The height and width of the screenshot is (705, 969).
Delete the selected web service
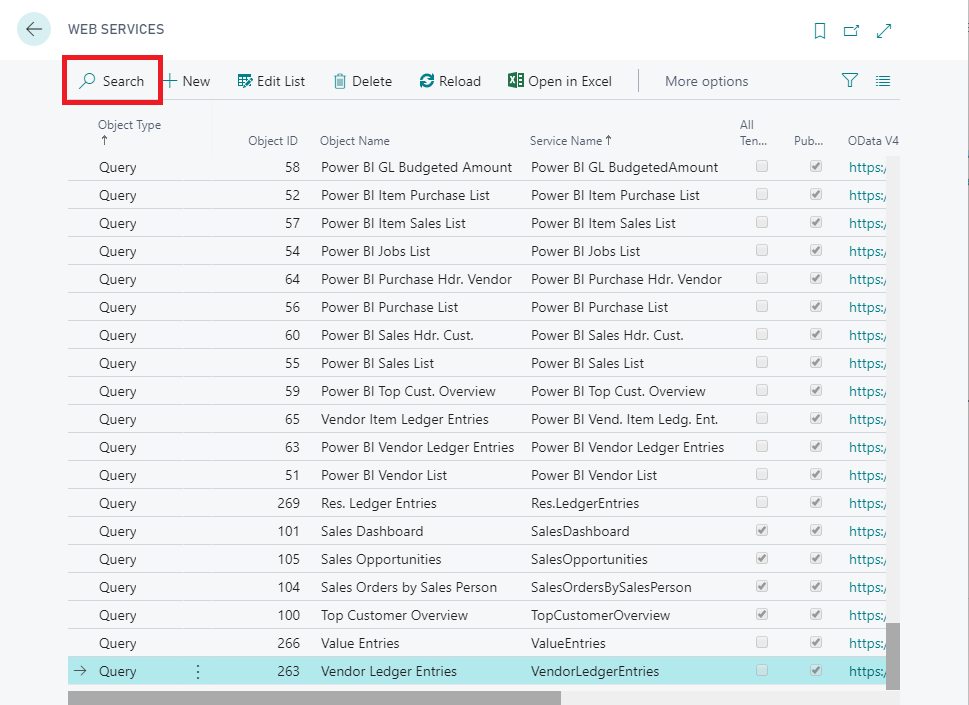362,81
